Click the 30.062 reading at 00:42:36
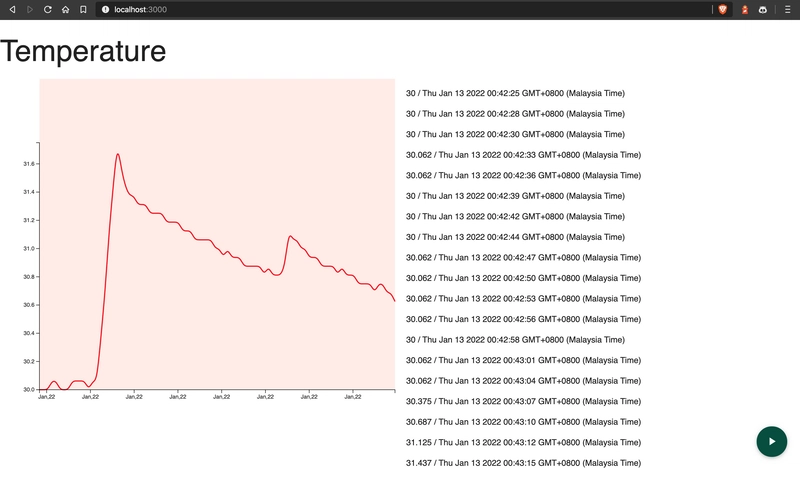The height and width of the screenshot is (478, 800). tap(523, 175)
